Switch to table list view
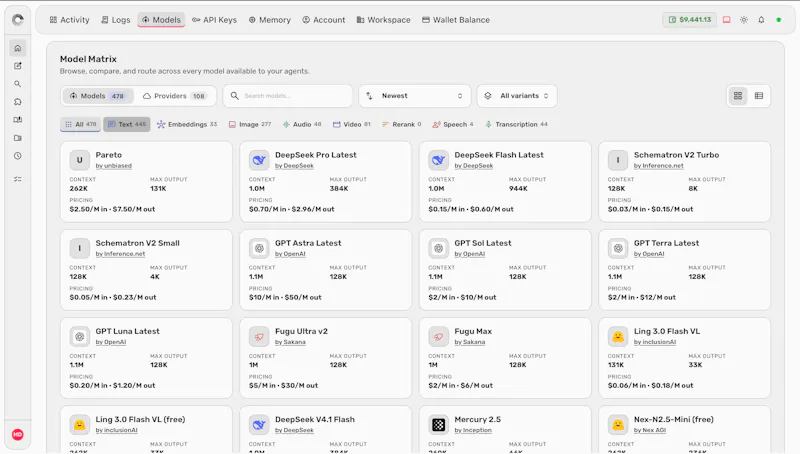 pos(759,96)
